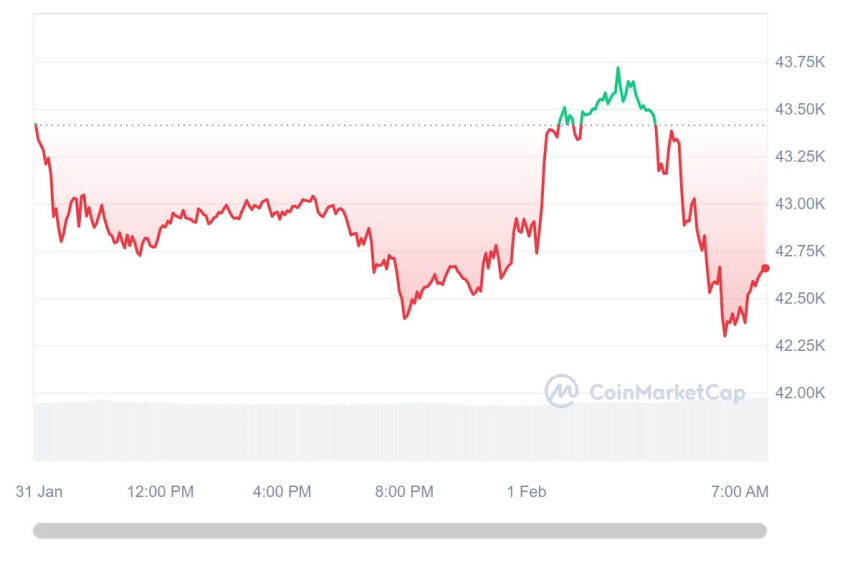Select the 42.00K price axis label
Image resolution: width=860 pixels, height=573 pixels.
(800, 393)
